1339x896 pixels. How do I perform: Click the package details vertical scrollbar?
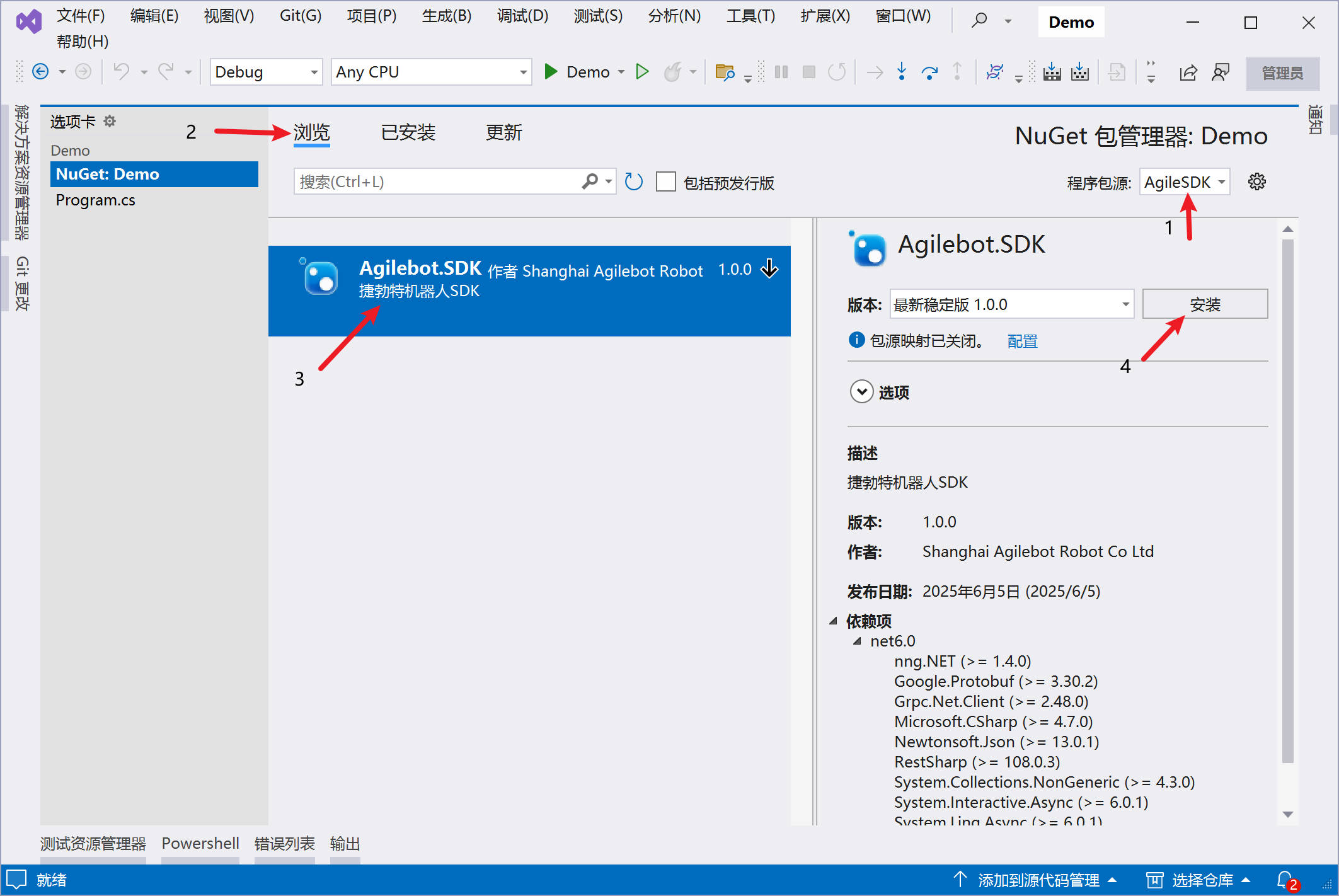click(x=1288, y=501)
